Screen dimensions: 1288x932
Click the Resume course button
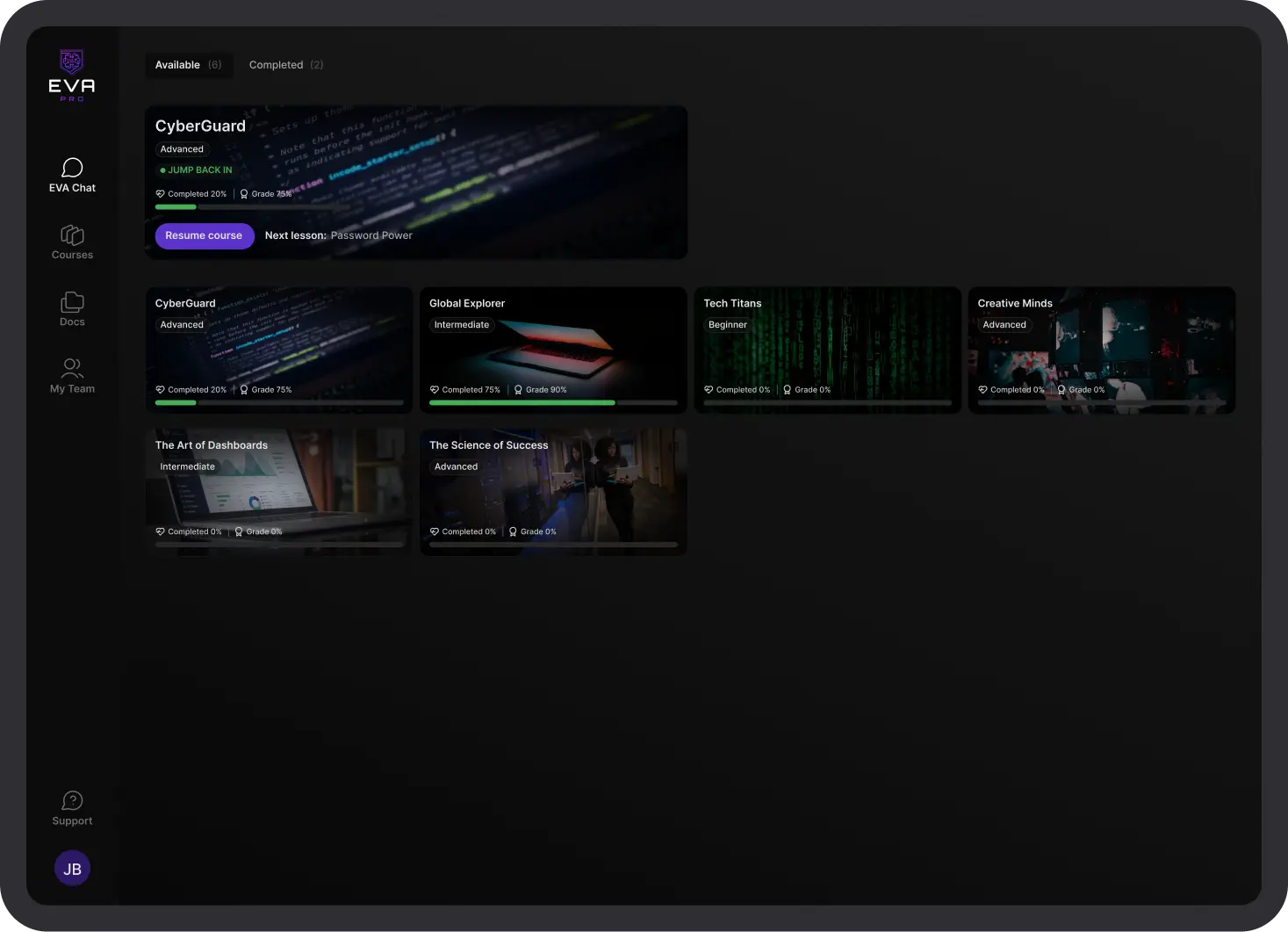point(204,235)
